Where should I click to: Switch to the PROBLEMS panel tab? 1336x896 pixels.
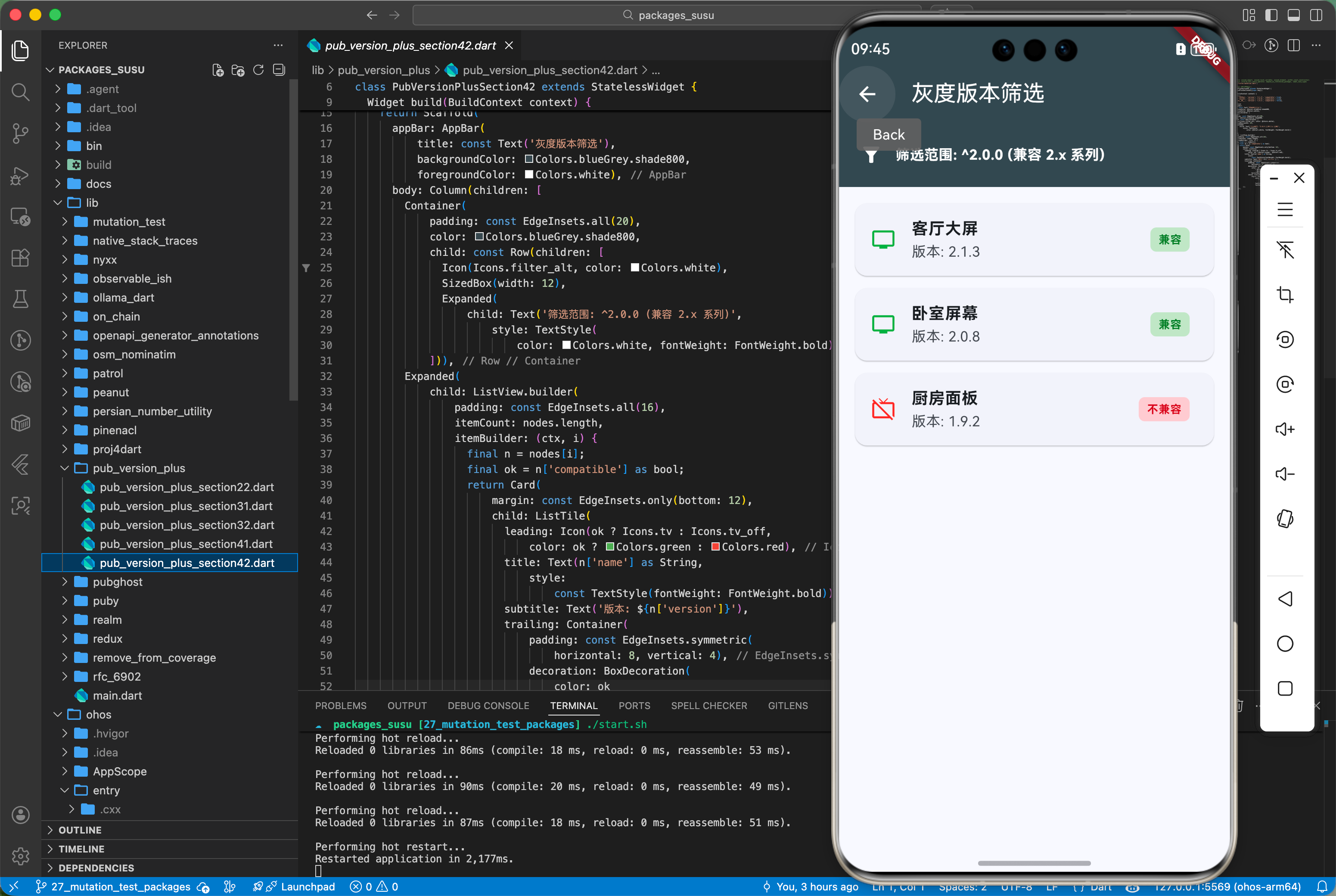click(340, 706)
